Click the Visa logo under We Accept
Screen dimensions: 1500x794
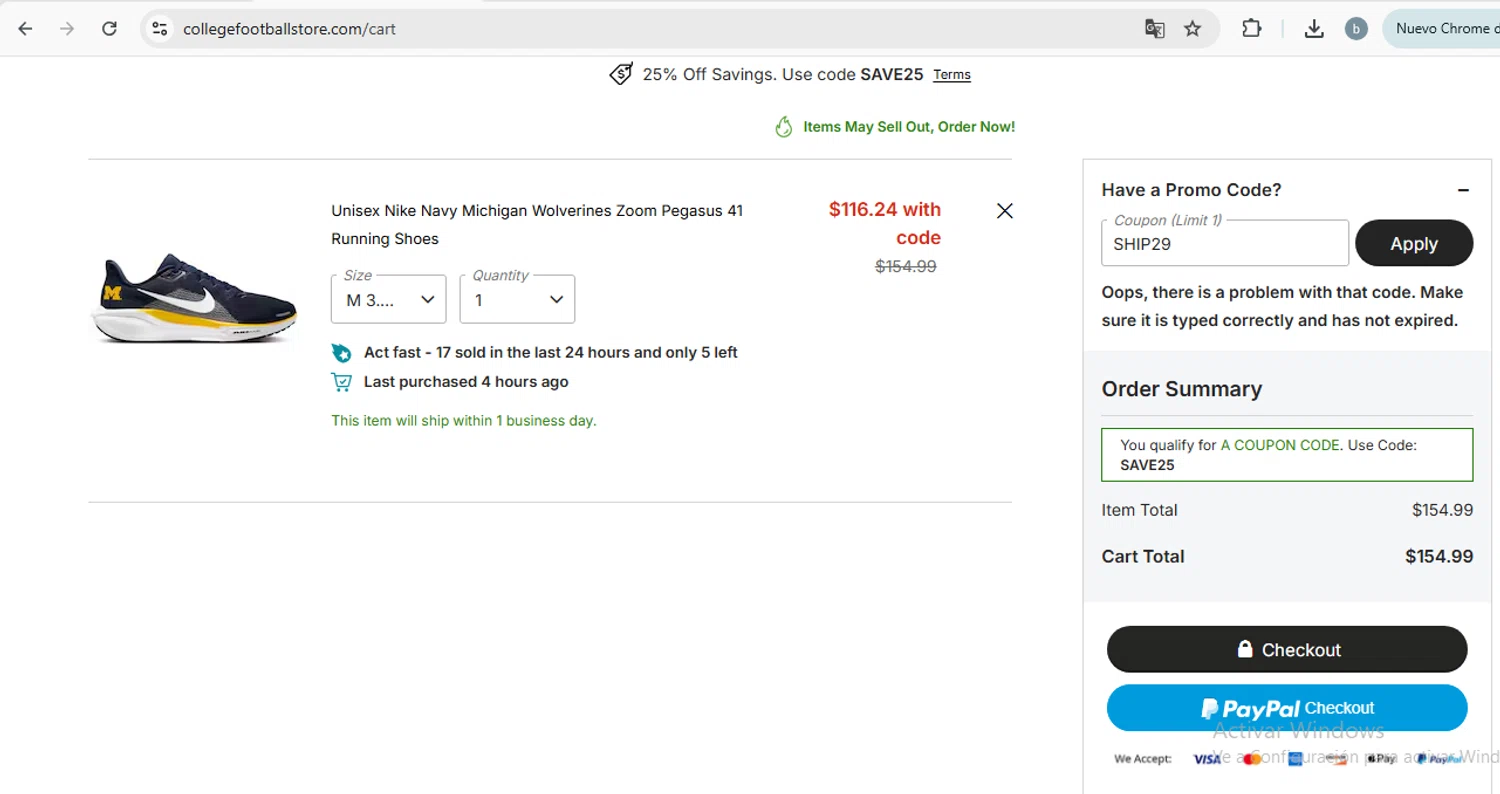1207,759
